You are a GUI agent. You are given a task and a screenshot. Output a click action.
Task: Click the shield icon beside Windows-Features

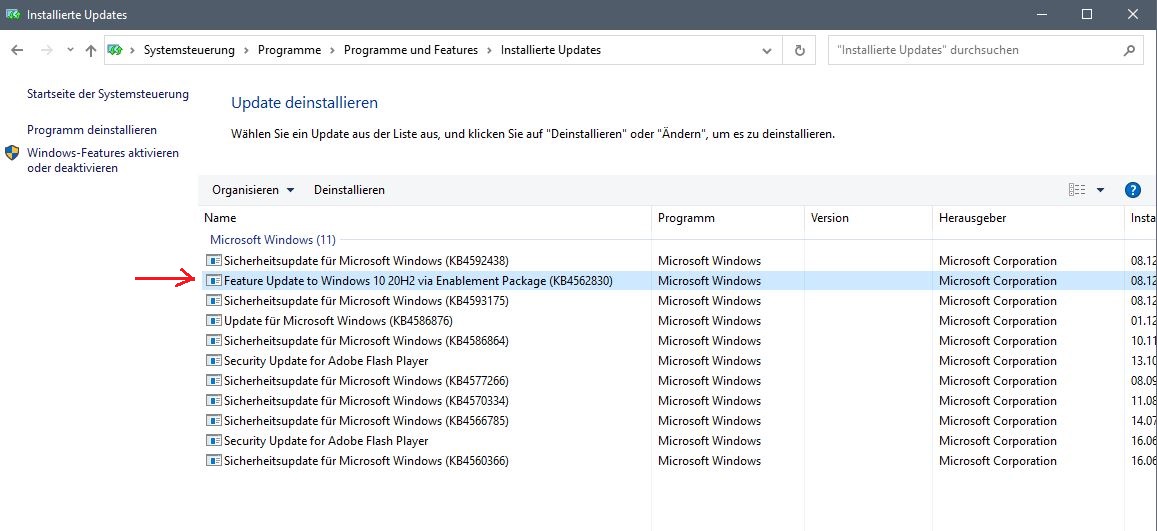(x=12, y=153)
